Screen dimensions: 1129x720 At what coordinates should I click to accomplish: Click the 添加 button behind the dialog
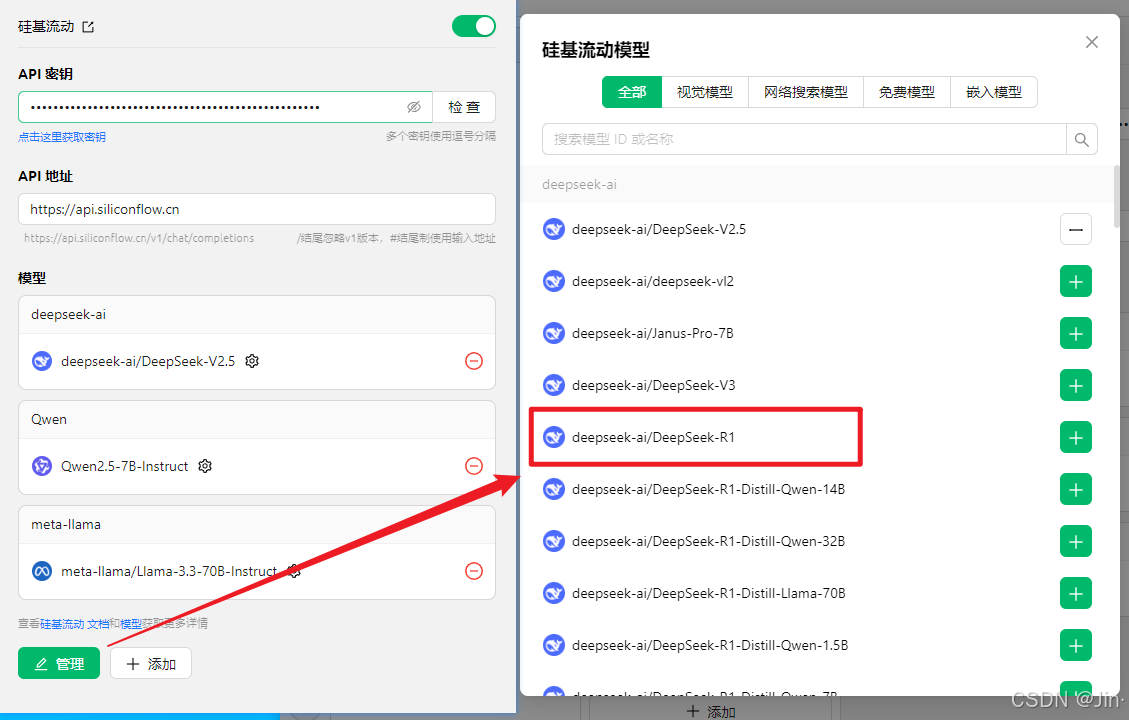coord(711,711)
